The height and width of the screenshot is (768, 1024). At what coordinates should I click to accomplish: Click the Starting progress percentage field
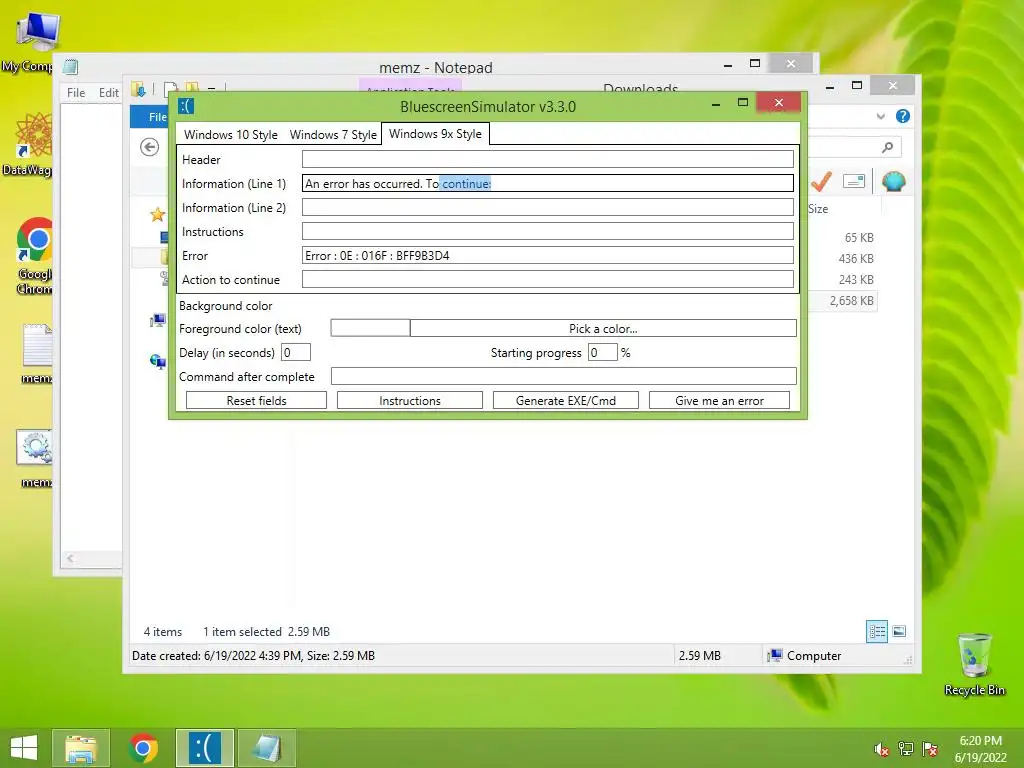point(602,353)
